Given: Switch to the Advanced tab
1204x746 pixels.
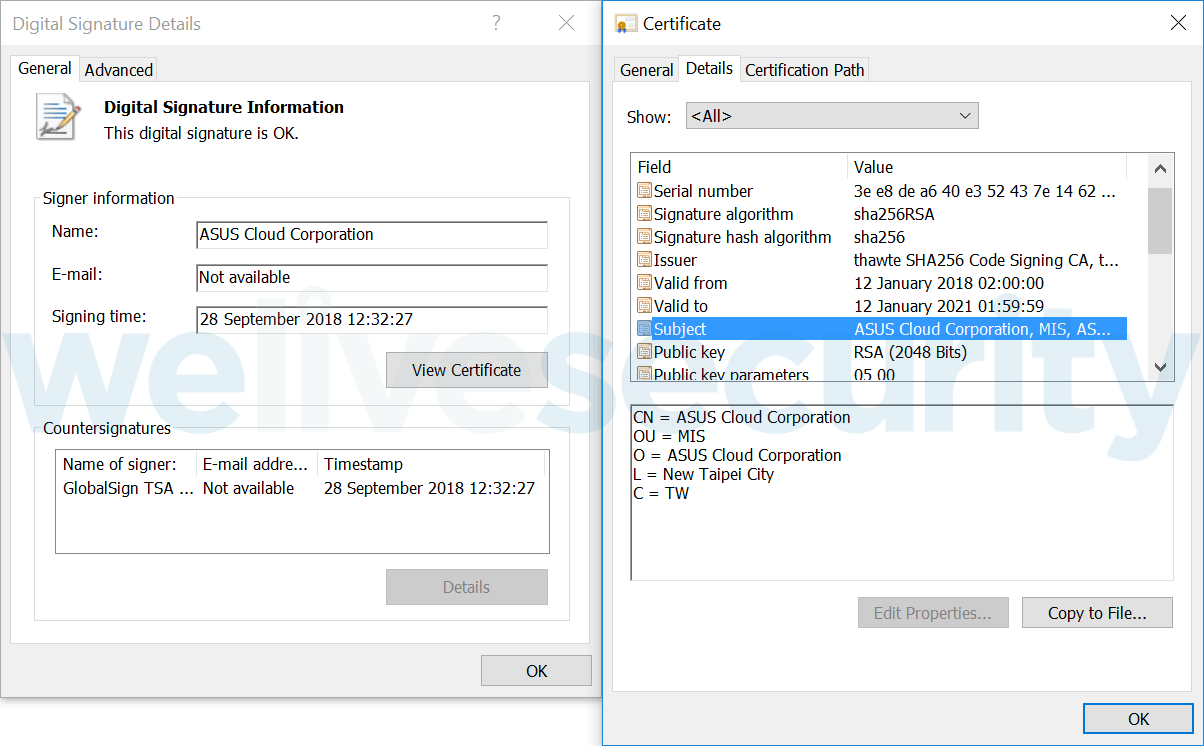Looking at the screenshot, I should click(x=118, y=69).
